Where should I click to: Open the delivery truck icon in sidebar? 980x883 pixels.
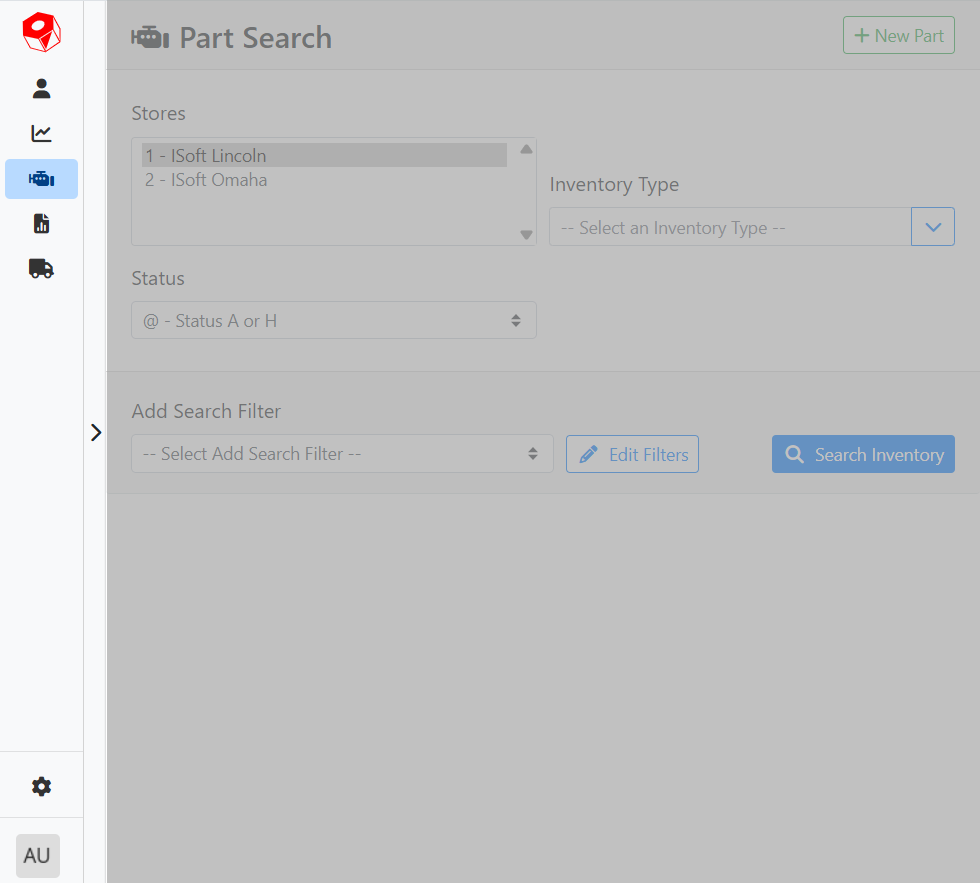[41, 268]
